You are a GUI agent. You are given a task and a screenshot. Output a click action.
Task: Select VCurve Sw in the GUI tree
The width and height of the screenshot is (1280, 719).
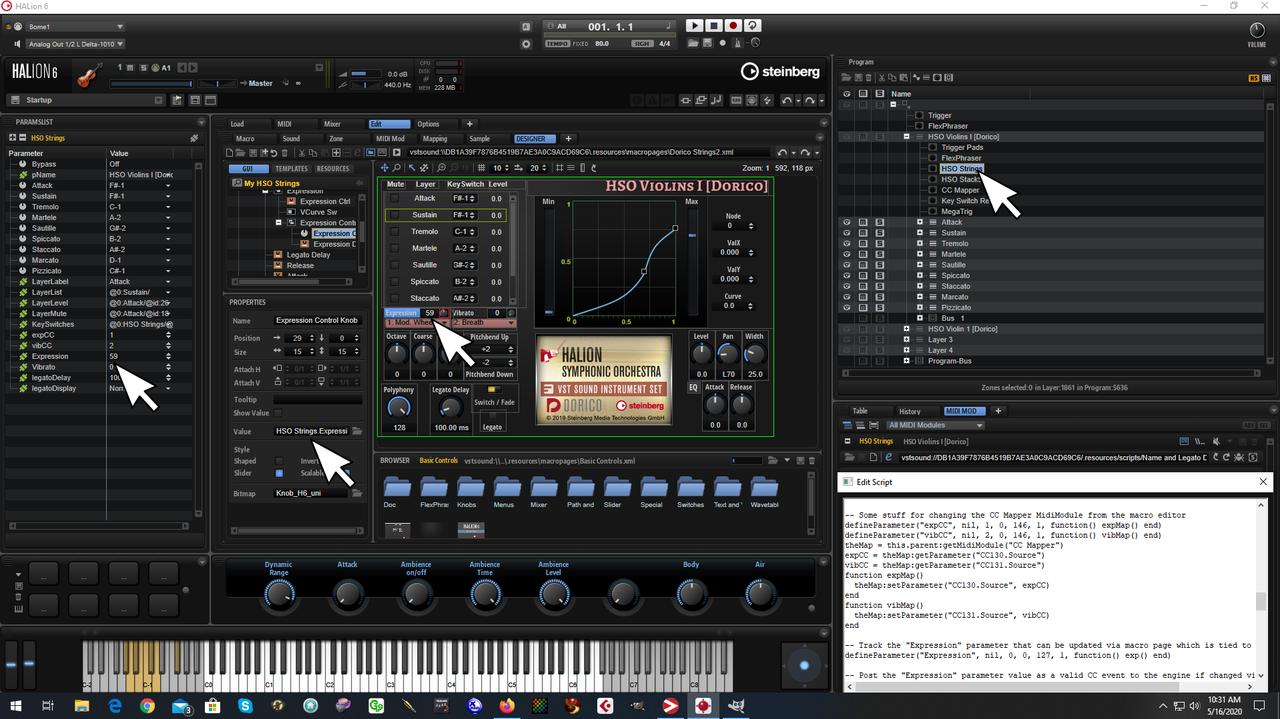pyautogui.click(x=317, y=212)
